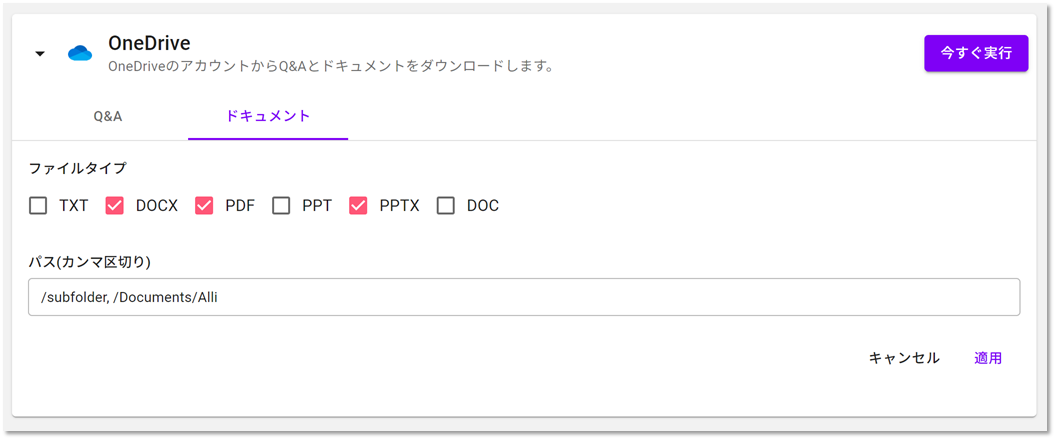Uncheck the PPTX file type
This screenshot has width=1056, height=440.
(358, 206)
